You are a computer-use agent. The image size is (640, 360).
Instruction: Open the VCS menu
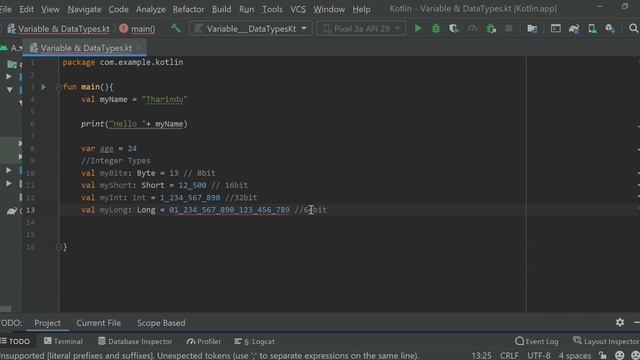(298, 9)
